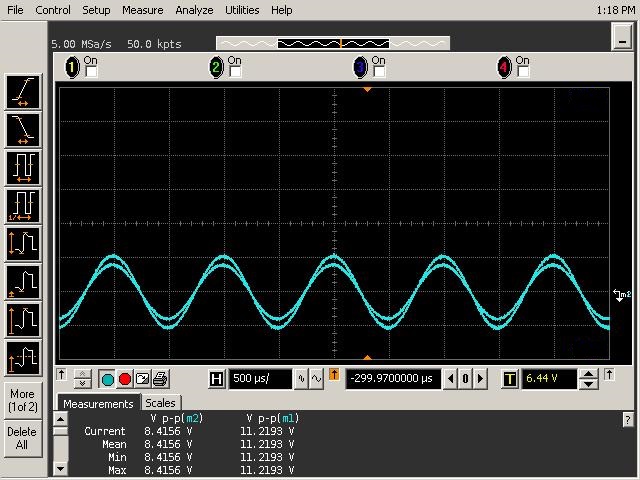Click the waveform clear display icon
This screenshot has height=480, width=640.
point(142,379)
